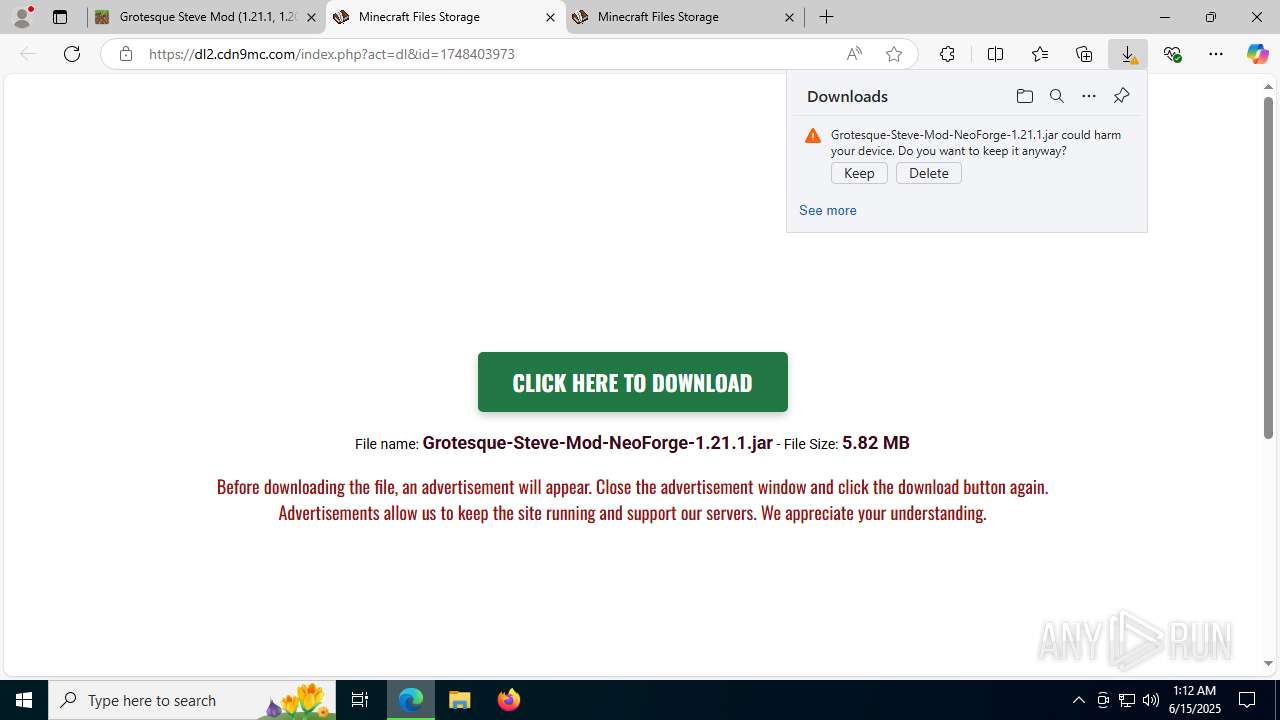Toggle the Downloads toolbar button
This screenshot has width=1280, height=720.
(1128, 54)
